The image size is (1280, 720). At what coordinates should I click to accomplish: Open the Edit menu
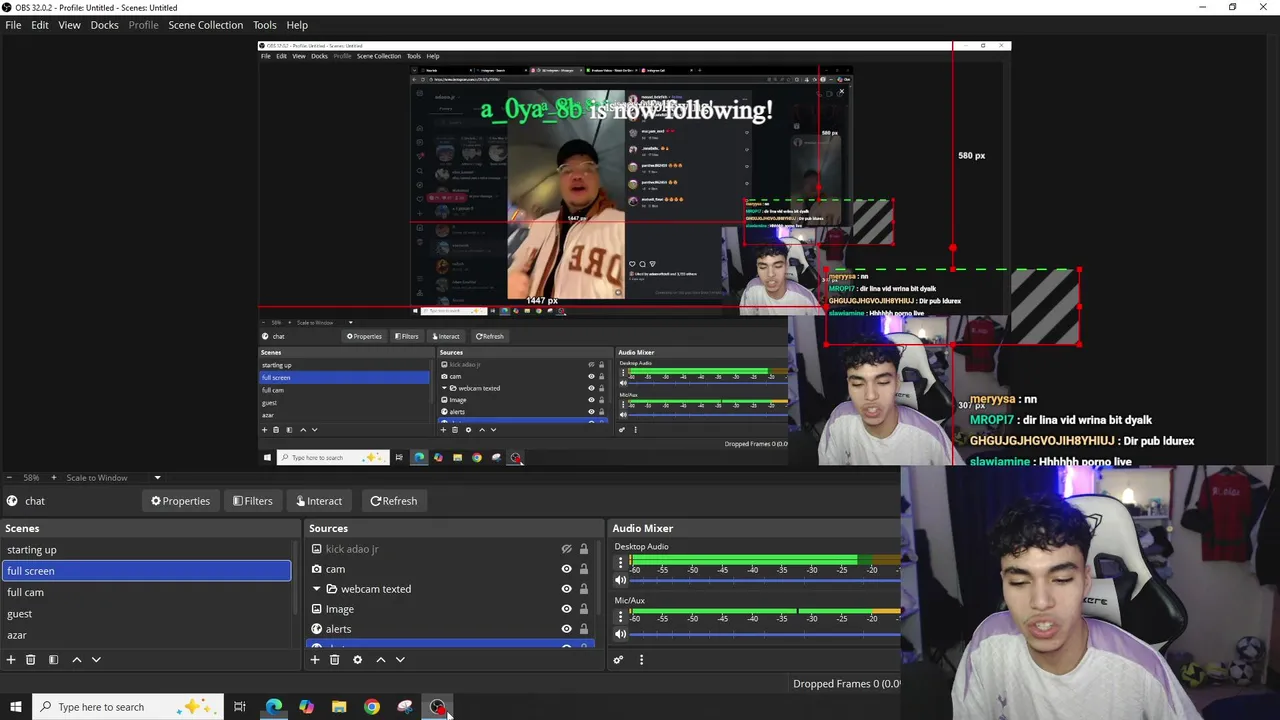click(40, 25)
